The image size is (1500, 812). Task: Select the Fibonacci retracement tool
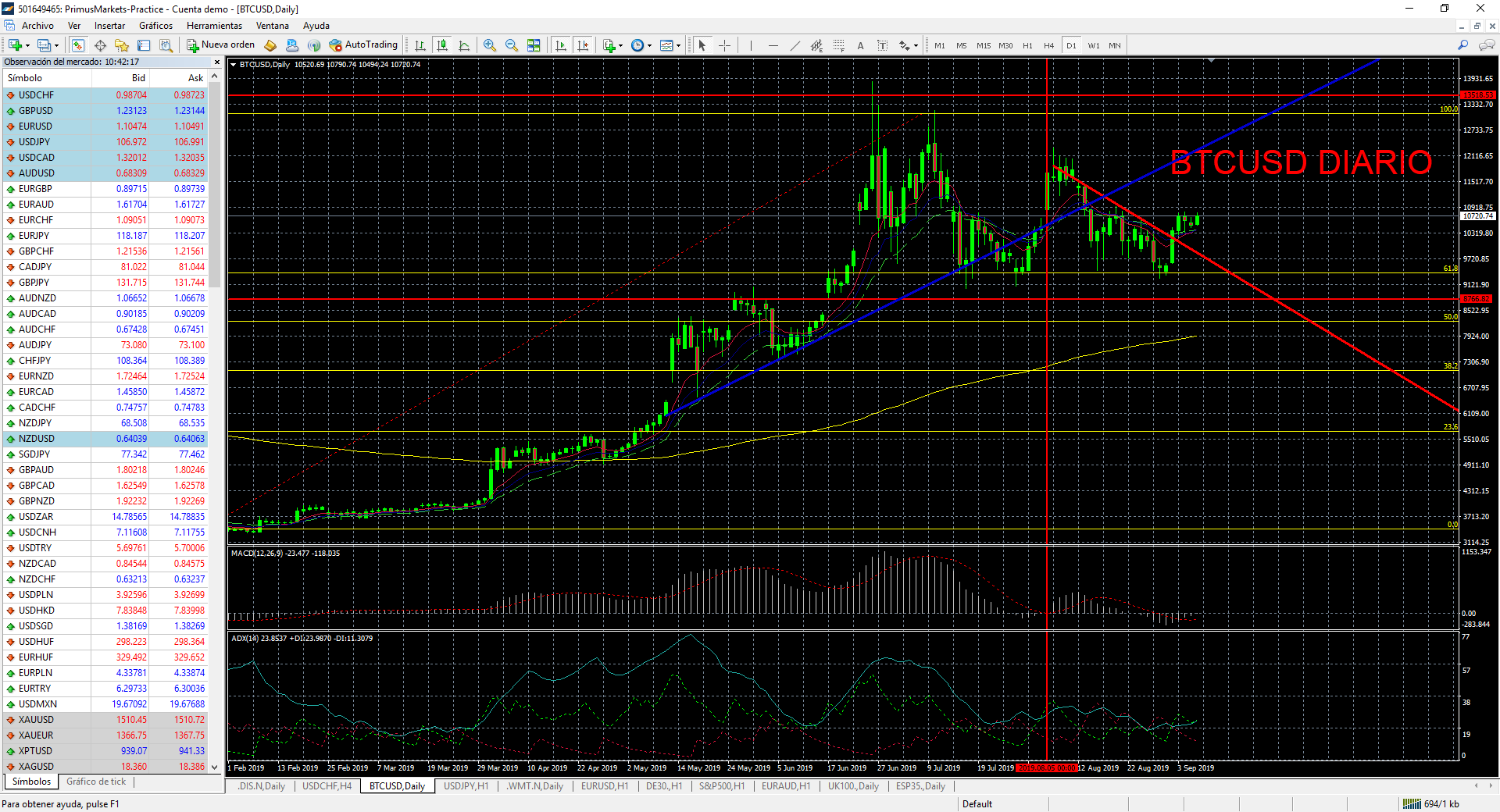[838, 45]
